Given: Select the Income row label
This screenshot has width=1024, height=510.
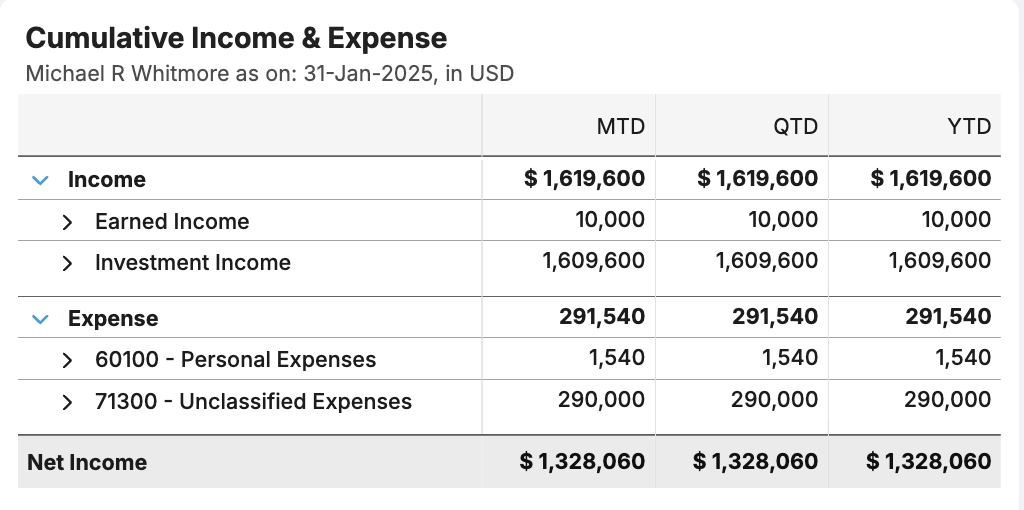Looking at the screenshot, I should (x=107, y=180).
